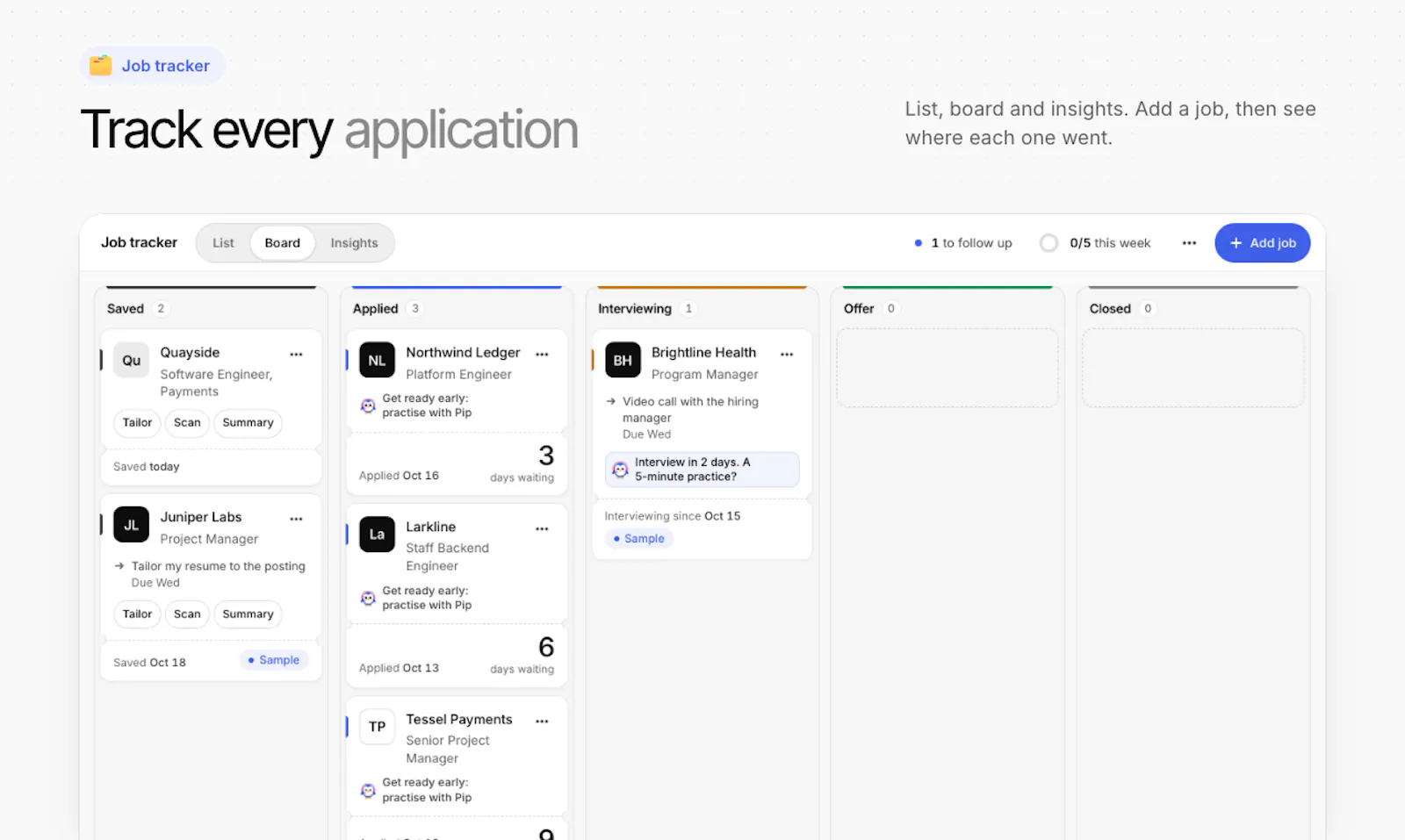This screenshot has height=840, width=1405.
Task: Click the empty Closed column drop area
Action: (x=1192, y=368)
